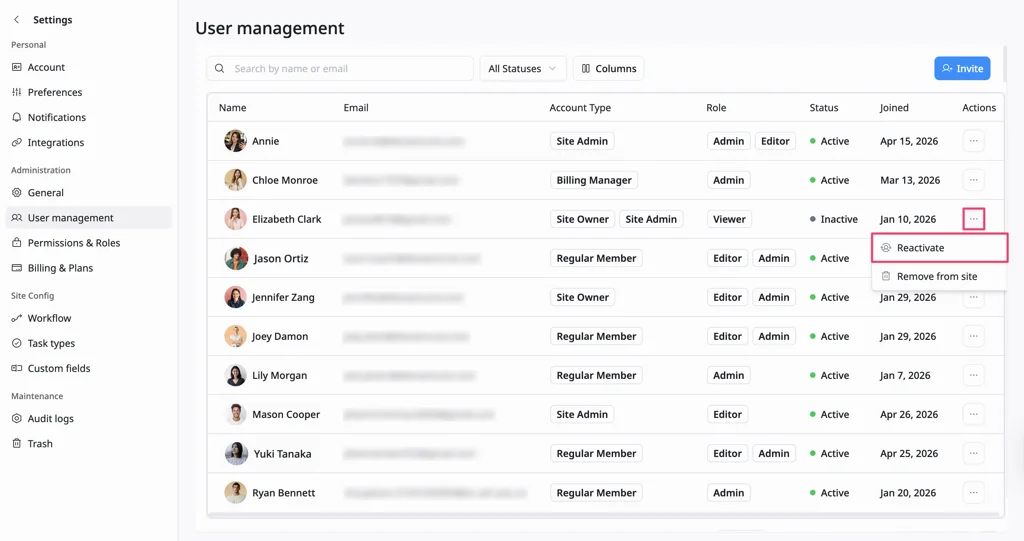Screen dimensions: 1024x541
Task: Open actions menu for Yuki Tanaka
Action: click(973, 453)
